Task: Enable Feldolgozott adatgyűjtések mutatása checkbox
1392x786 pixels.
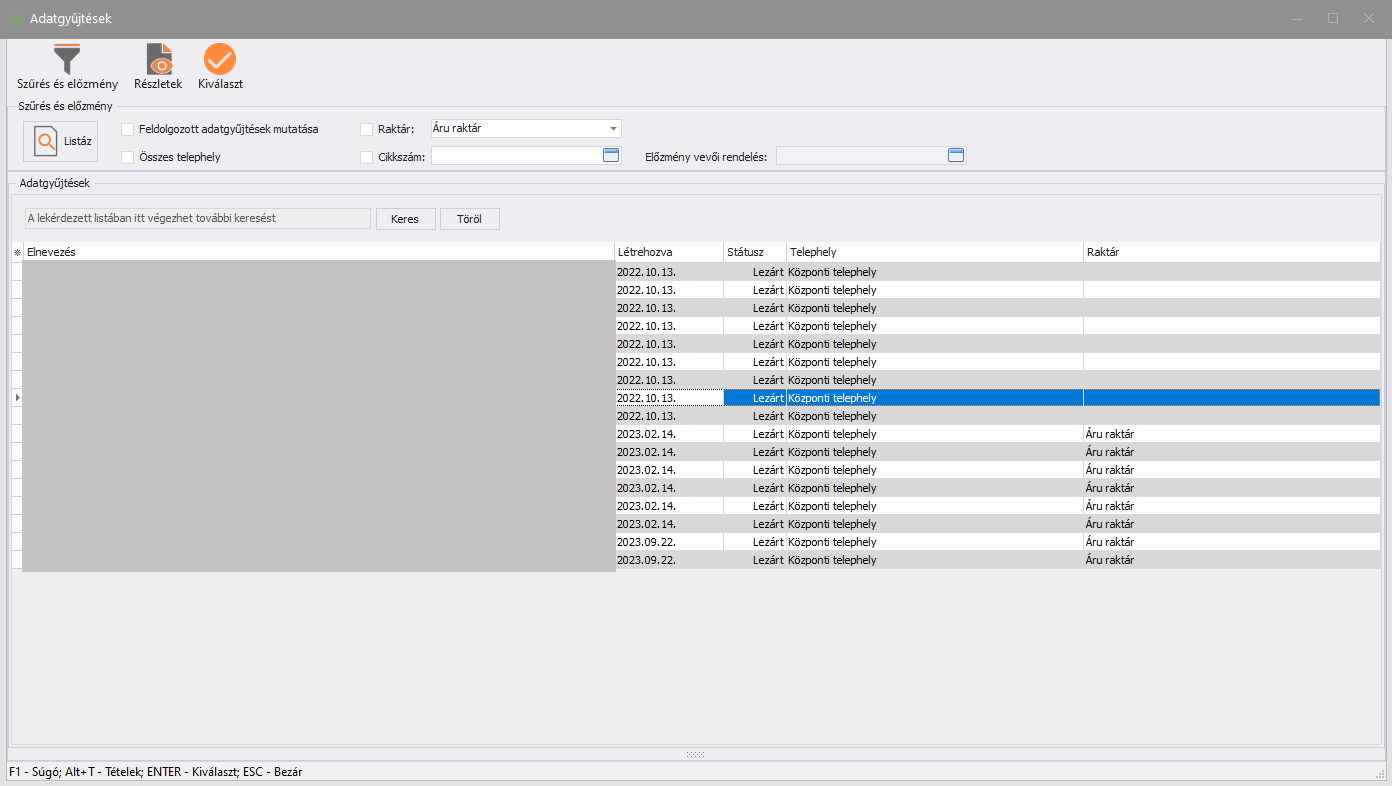Action: pyautogui.click(x=128, y=129)
